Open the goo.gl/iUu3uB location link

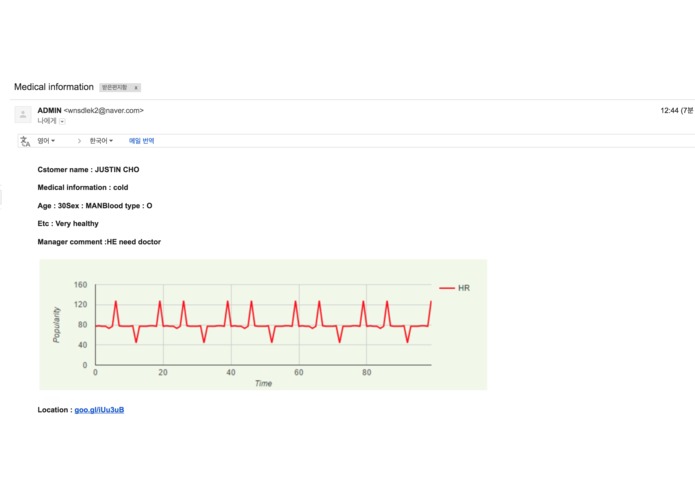pos(99,410)
